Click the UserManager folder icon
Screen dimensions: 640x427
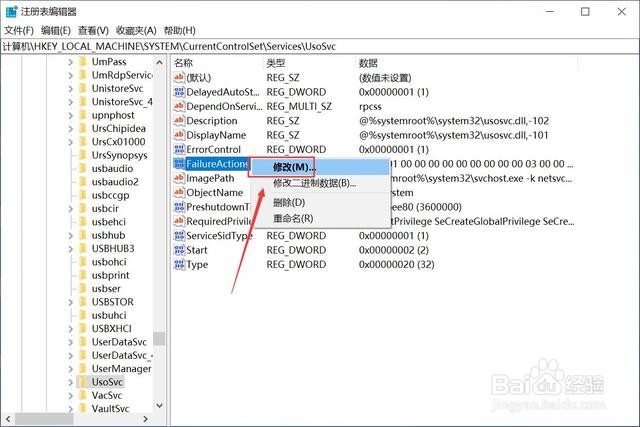(x=83, y=369)
